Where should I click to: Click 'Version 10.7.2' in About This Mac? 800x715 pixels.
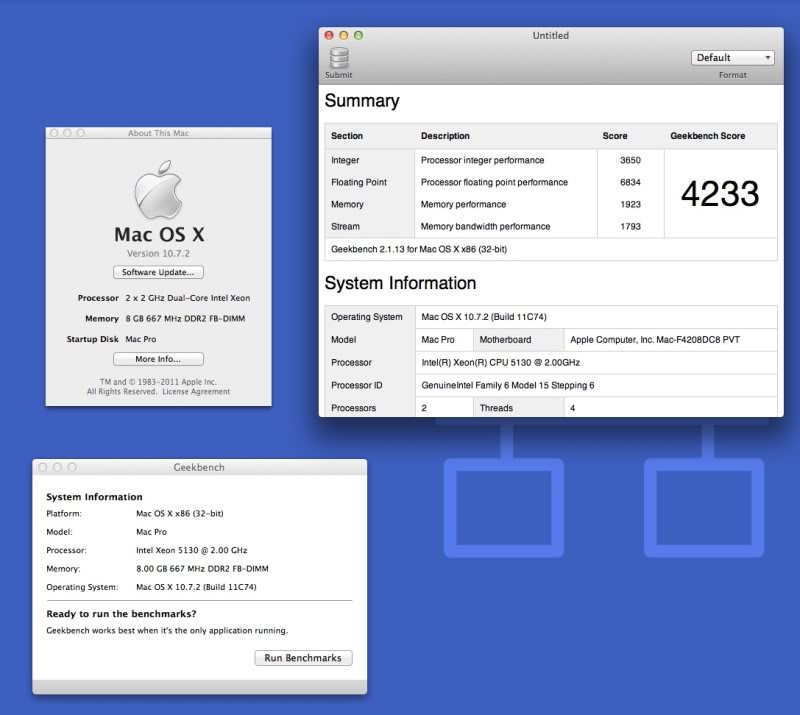click(158, 253)
